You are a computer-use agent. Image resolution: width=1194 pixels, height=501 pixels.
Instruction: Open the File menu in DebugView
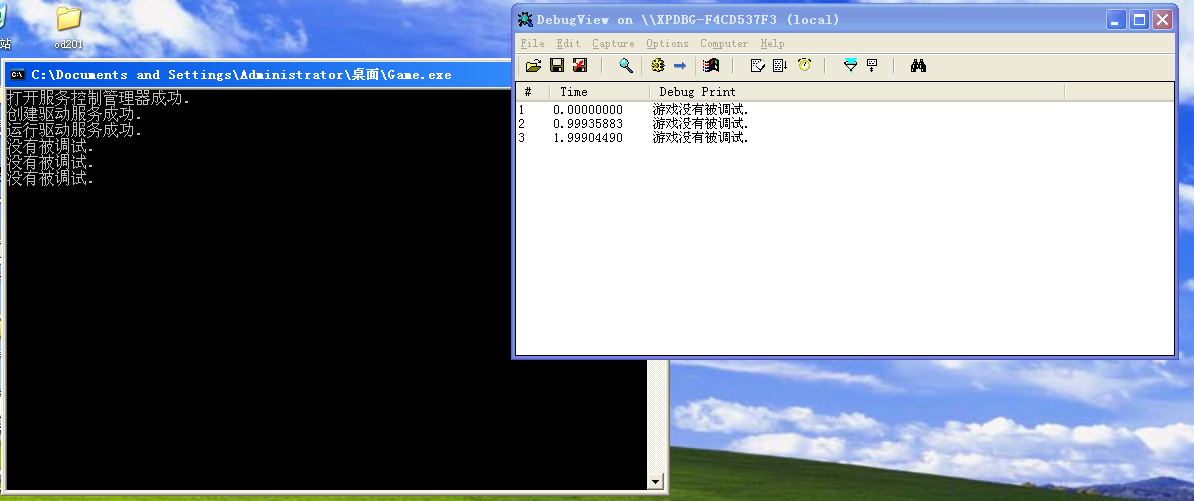pos(532,43)
